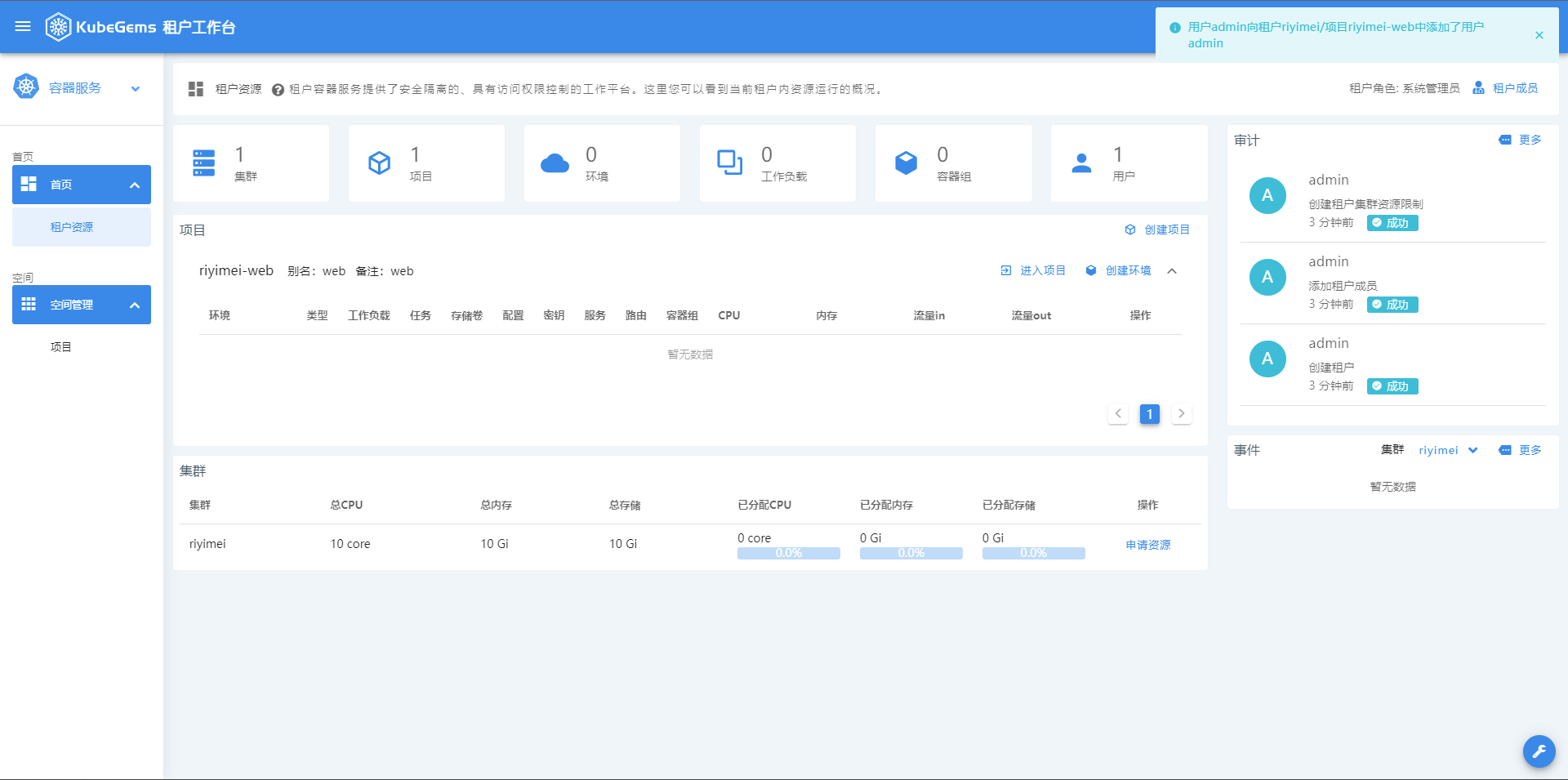Go to previous page of projects
This screenshot has height=780, width=1568.
(1118, 413)
